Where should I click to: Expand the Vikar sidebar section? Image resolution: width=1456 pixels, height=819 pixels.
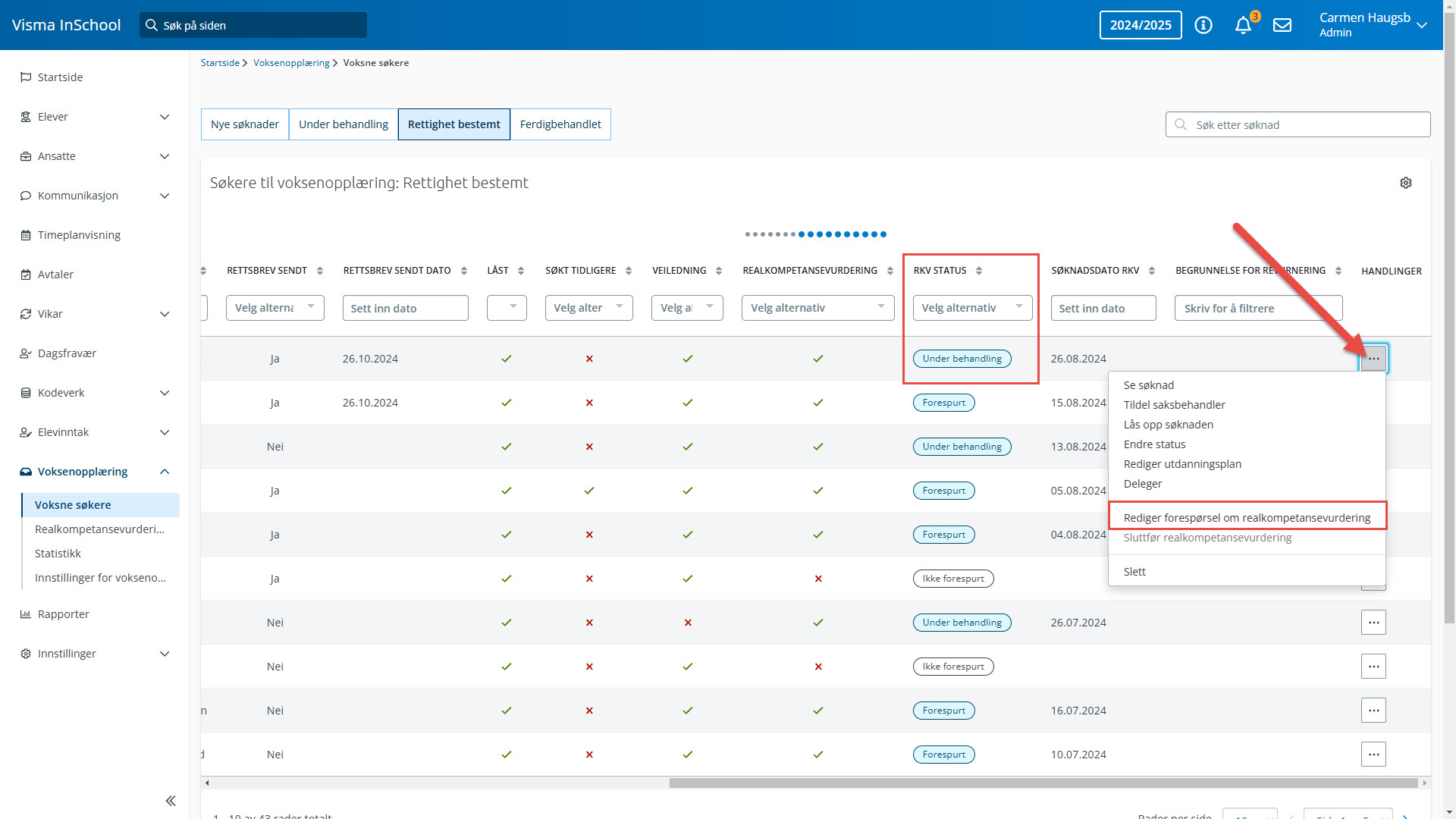(x=165, y=314)
